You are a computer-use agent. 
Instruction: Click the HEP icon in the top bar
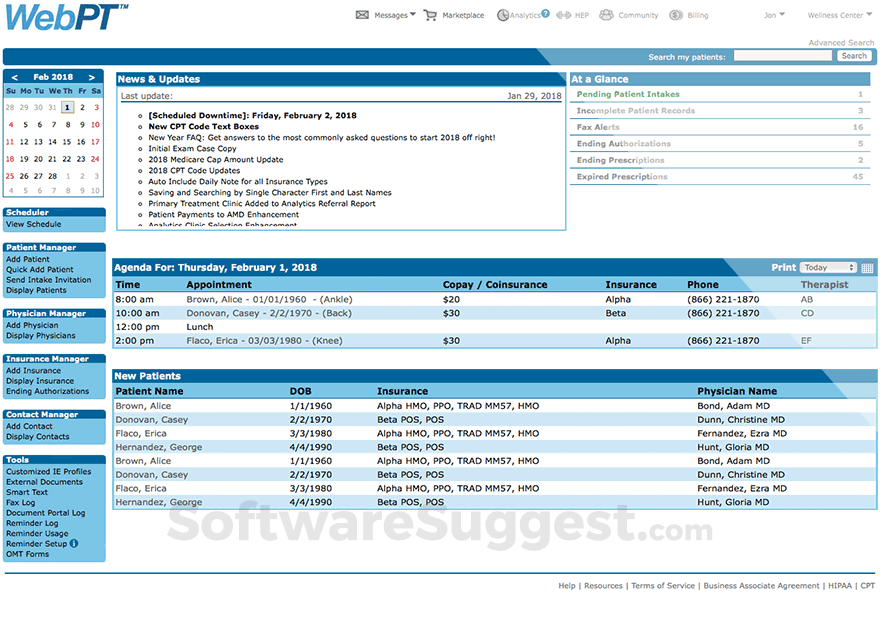(x=562, y=15)
